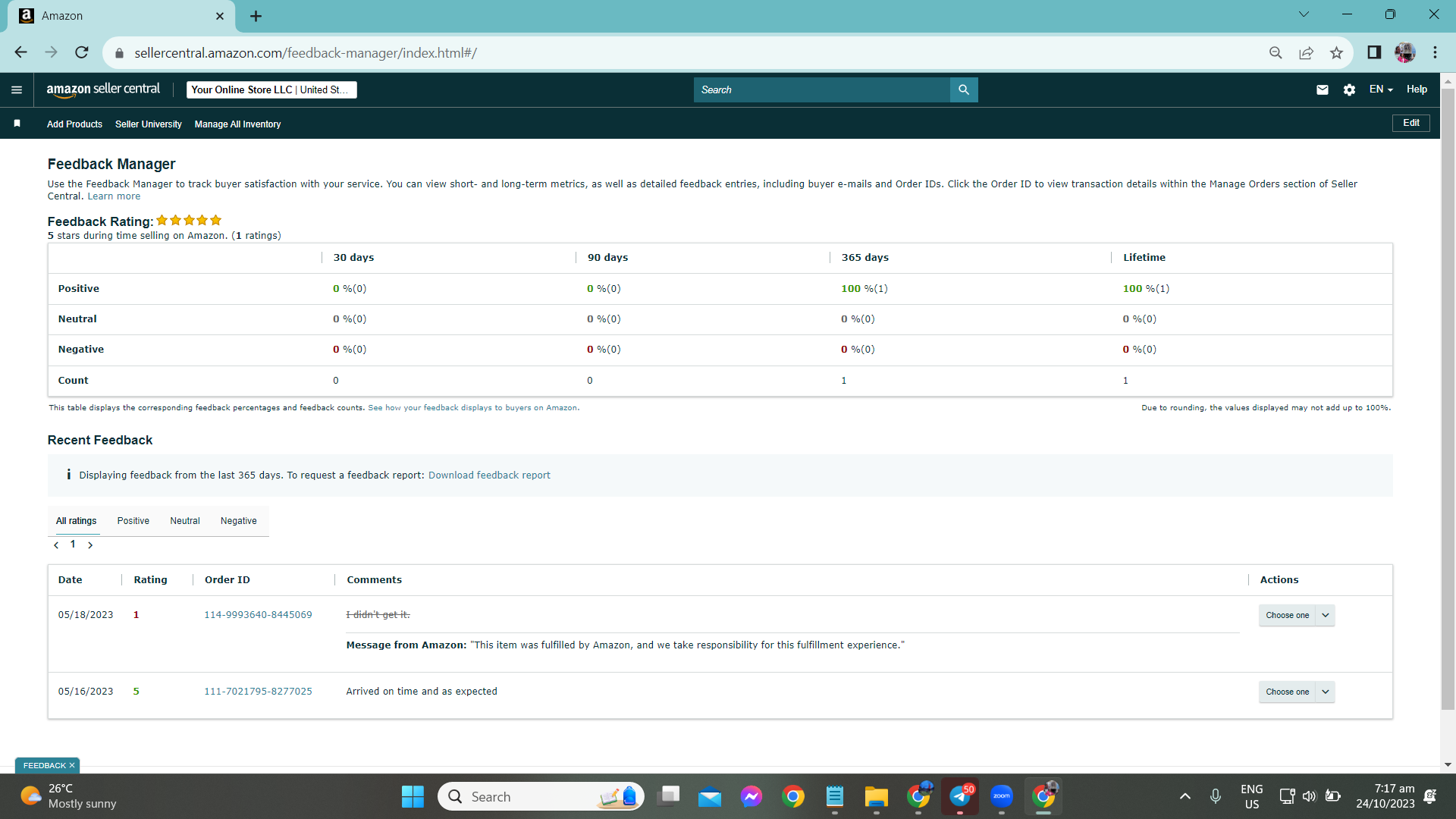Screen dimensions: 1456x819
Task: Bookmark this page with the star icon
Action: [1336, 52]
